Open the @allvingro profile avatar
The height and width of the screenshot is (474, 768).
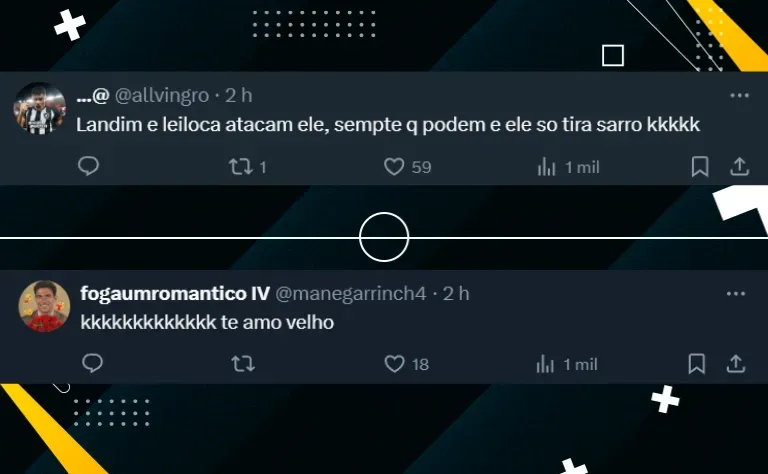(40, 108)
